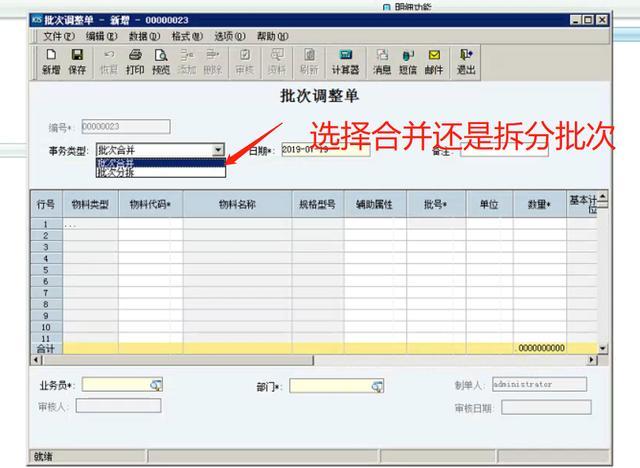Click the 制单人 administrator field
The height and width of the screenshot is (468, 640).
tap(540, 384)
